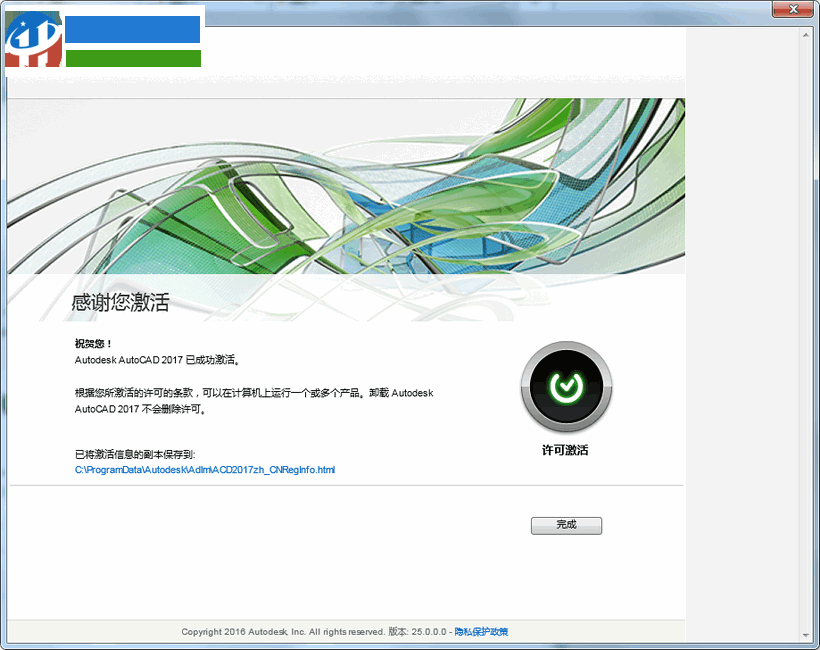
Task: Click the green license activation checkmark icon
Action: pos(565,385)
